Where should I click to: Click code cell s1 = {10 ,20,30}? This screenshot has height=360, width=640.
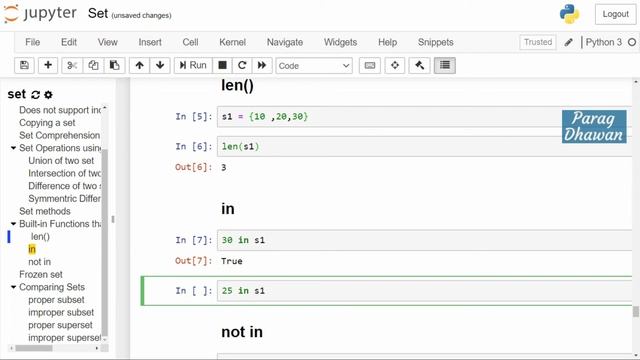coord(424,116)
